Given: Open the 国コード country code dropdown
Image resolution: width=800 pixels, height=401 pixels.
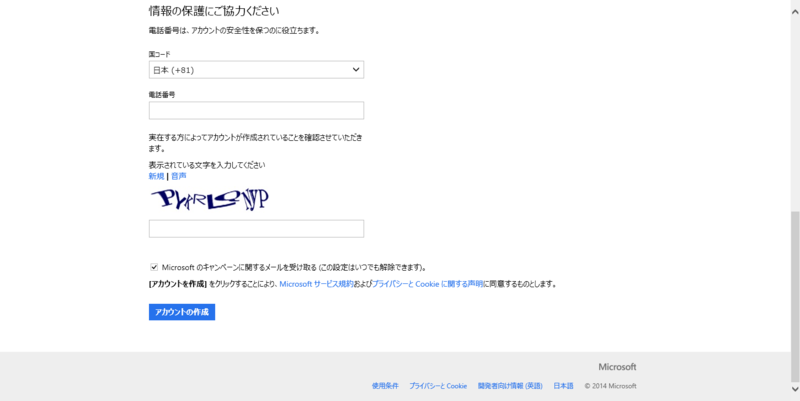Looking at the screenshot, I should tap(256, 70).
